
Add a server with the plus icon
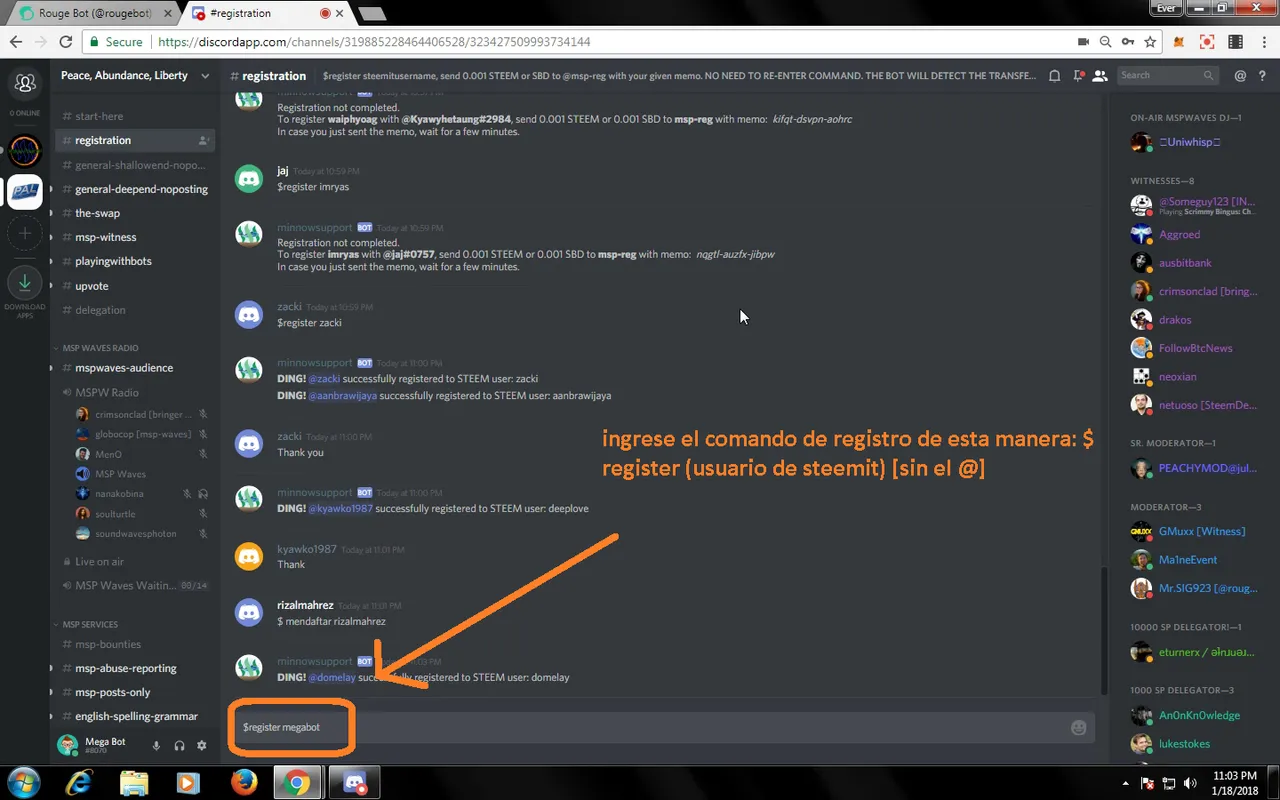tap(25, 234)
